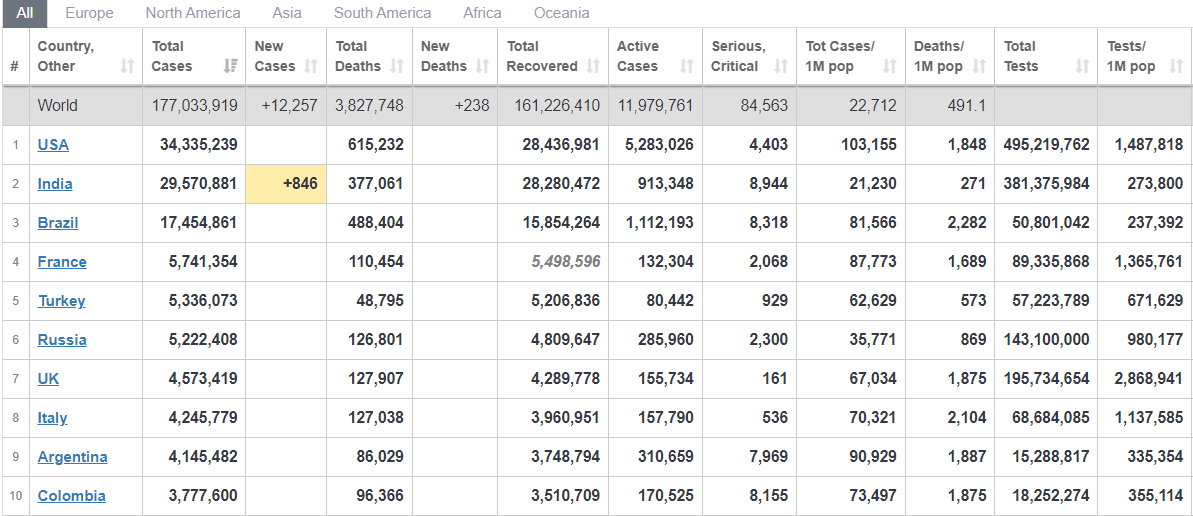Switch to the Asia tab

pos(287,13)
